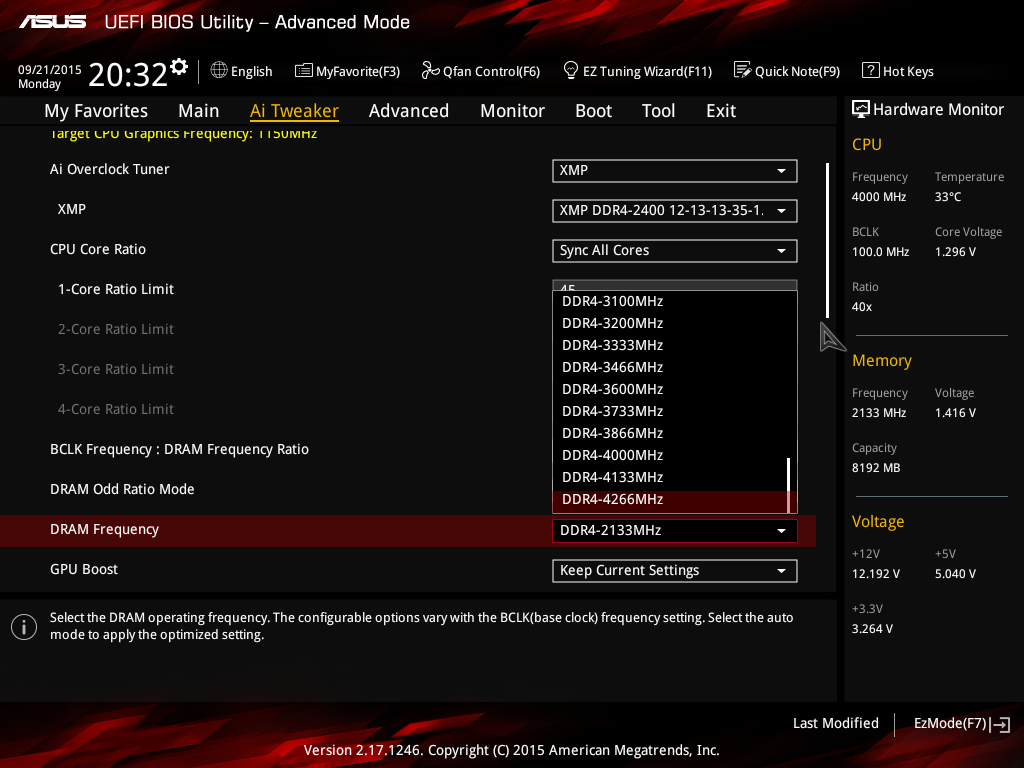
Task: Click the +12V value 12.192 V
Action: pos(876,573)
